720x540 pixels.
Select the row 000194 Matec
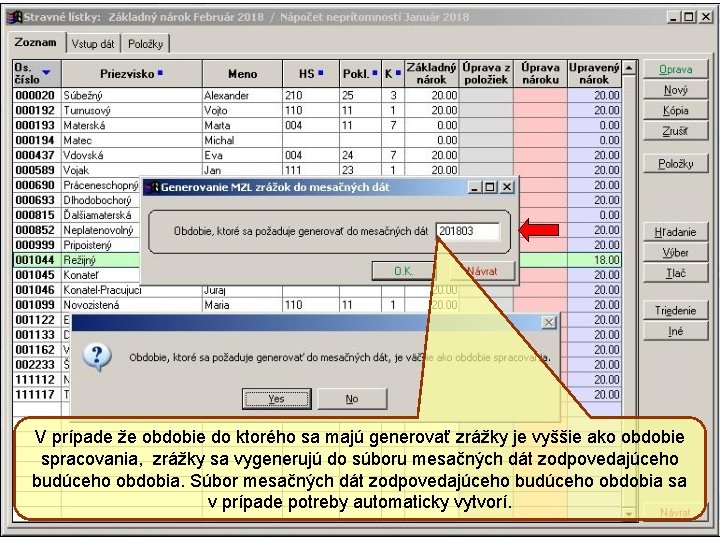pyautogui.click(x=317, y=140)
